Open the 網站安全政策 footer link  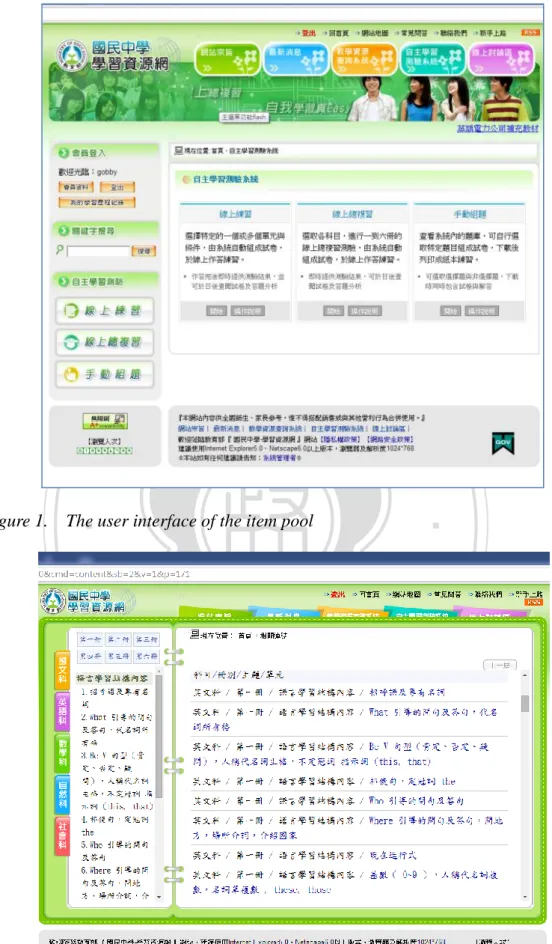(x=389, y=439)
